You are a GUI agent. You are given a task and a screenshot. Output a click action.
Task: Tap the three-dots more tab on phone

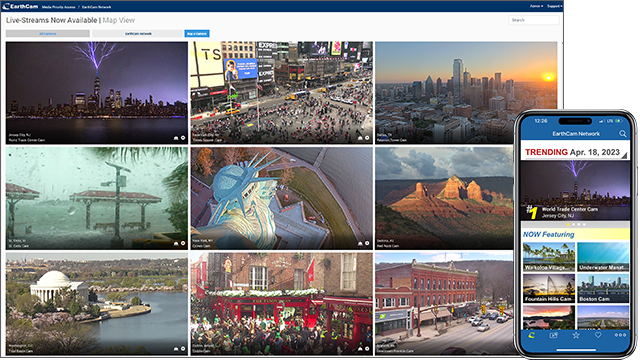[620, 335]
